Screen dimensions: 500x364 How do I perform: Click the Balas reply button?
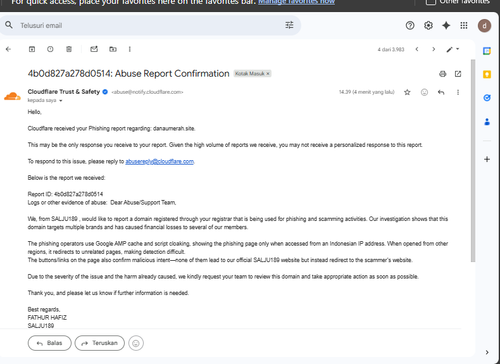(x=49, y=343)
